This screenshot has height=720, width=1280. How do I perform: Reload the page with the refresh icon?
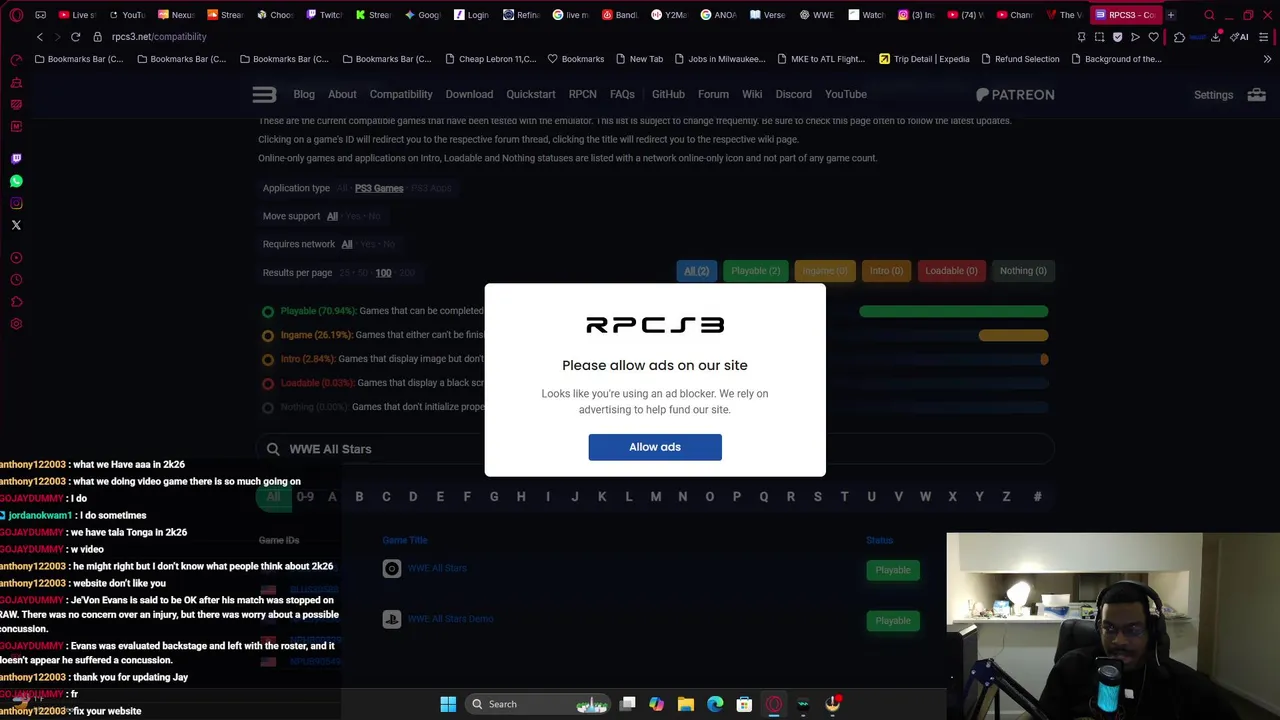76,37
